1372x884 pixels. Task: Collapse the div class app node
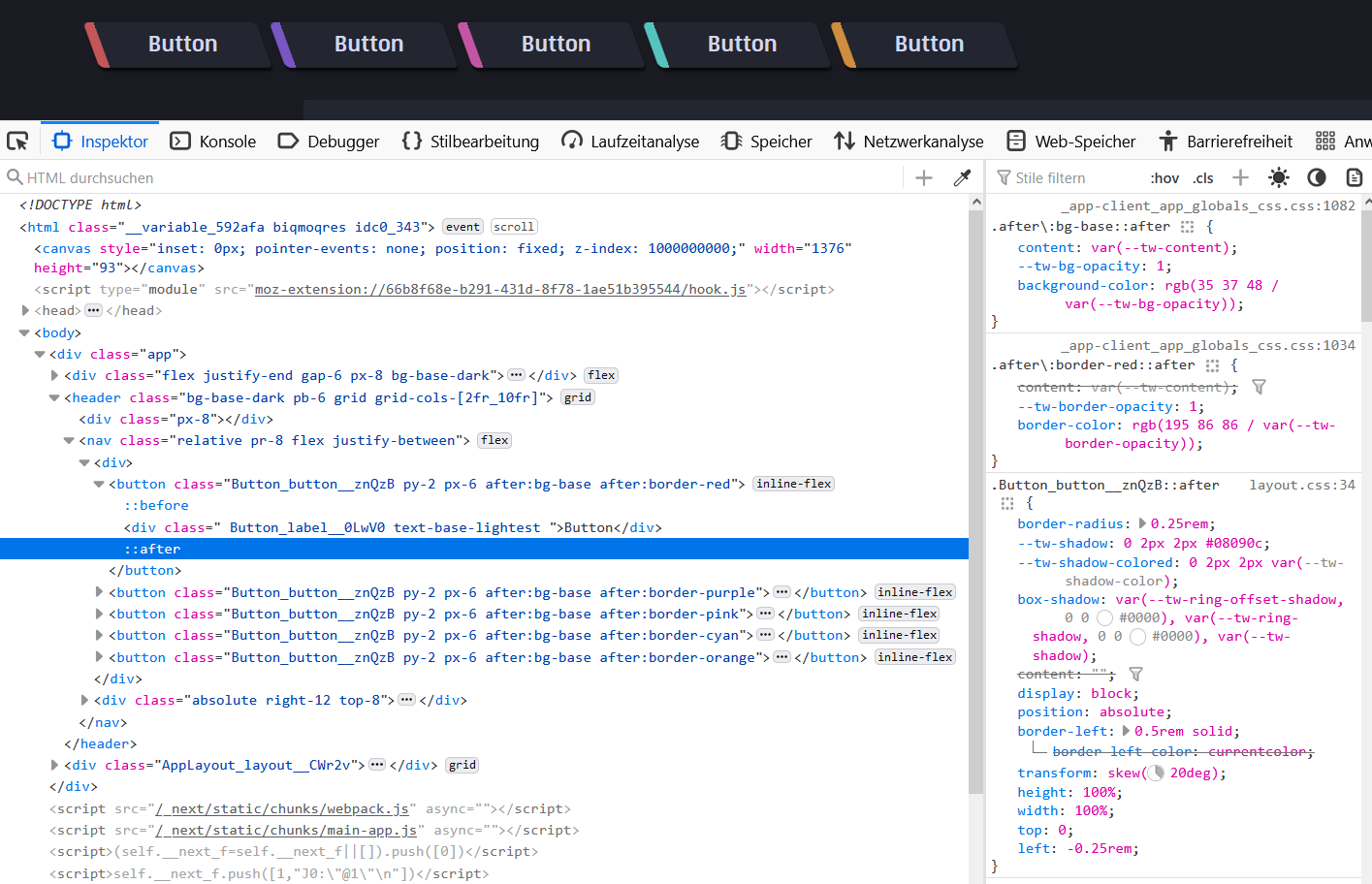tap(40, 355)
